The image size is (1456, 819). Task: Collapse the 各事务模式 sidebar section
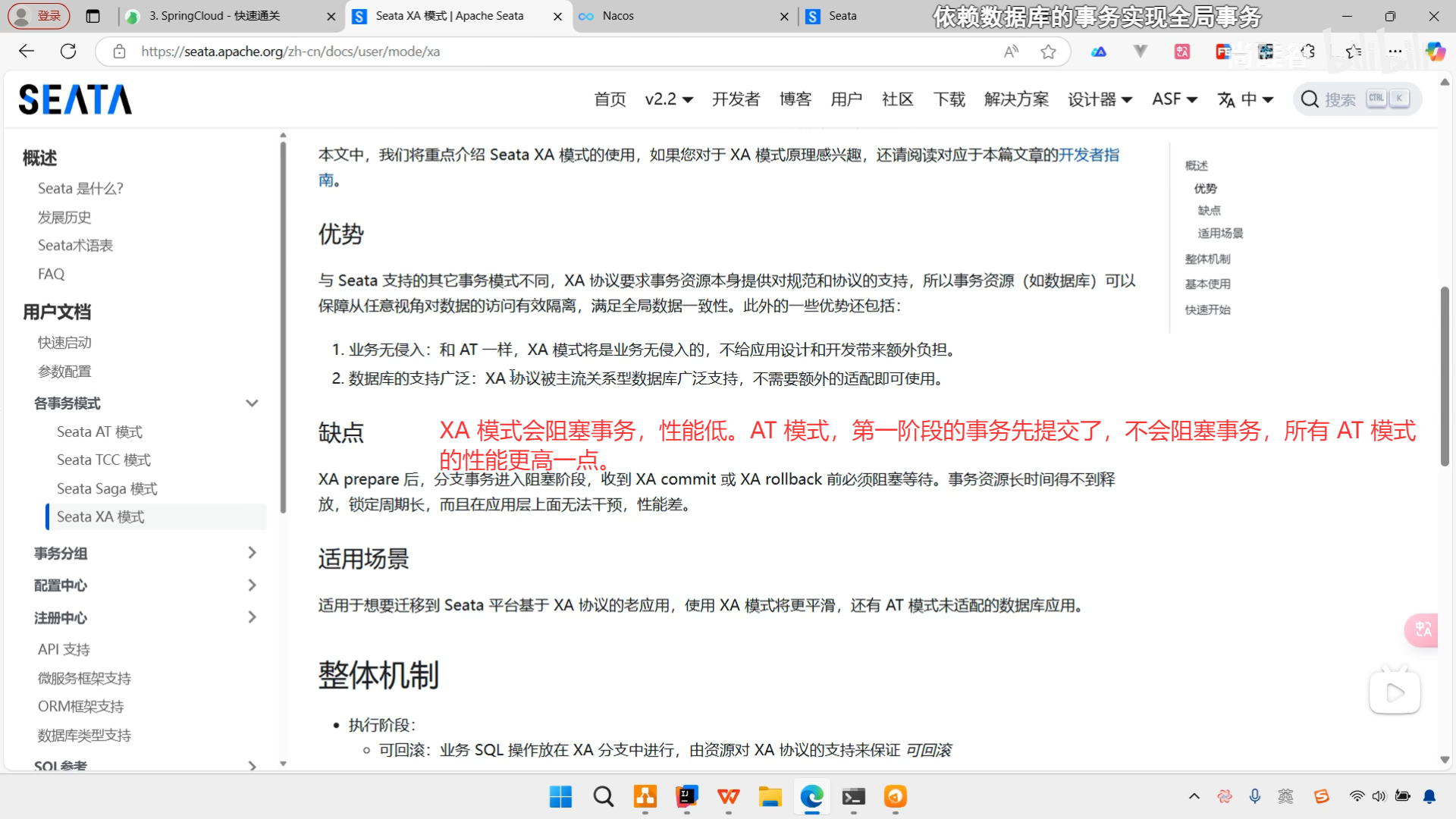[252, 403]
